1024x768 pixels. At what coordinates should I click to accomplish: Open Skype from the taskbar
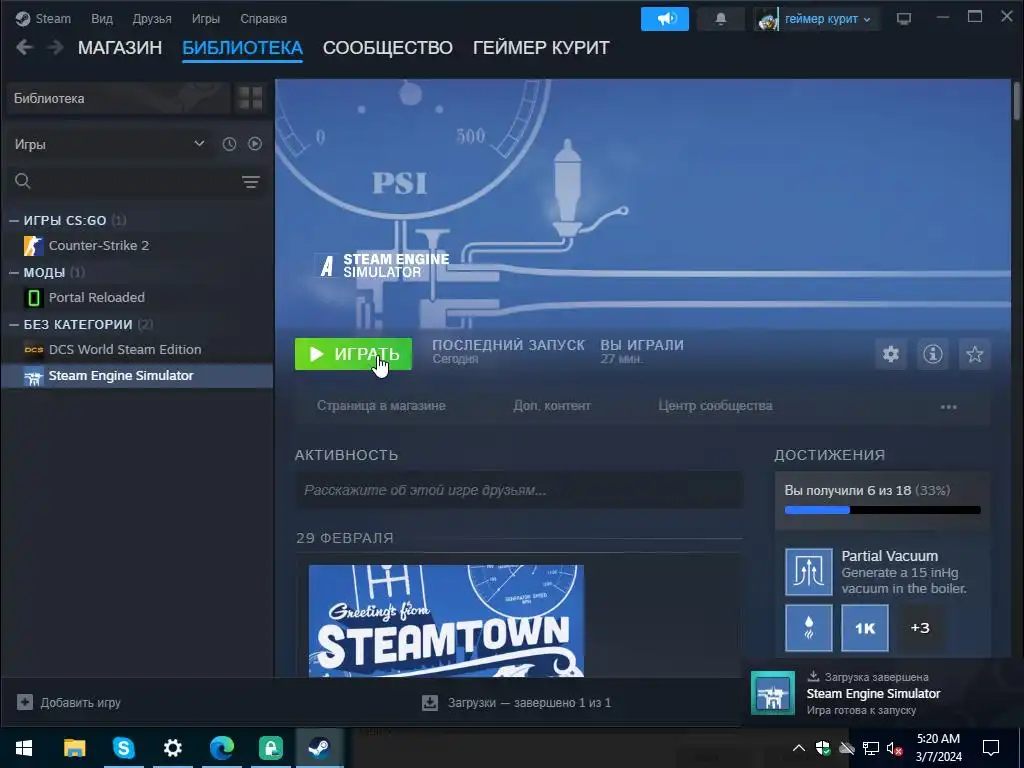(123, 748)
